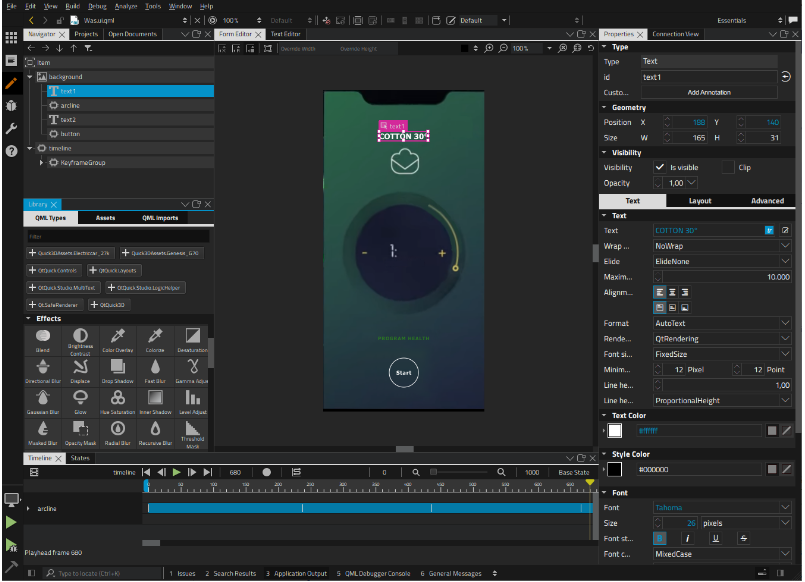Expand the KeyframeGroup tree item

coord(41,162)
